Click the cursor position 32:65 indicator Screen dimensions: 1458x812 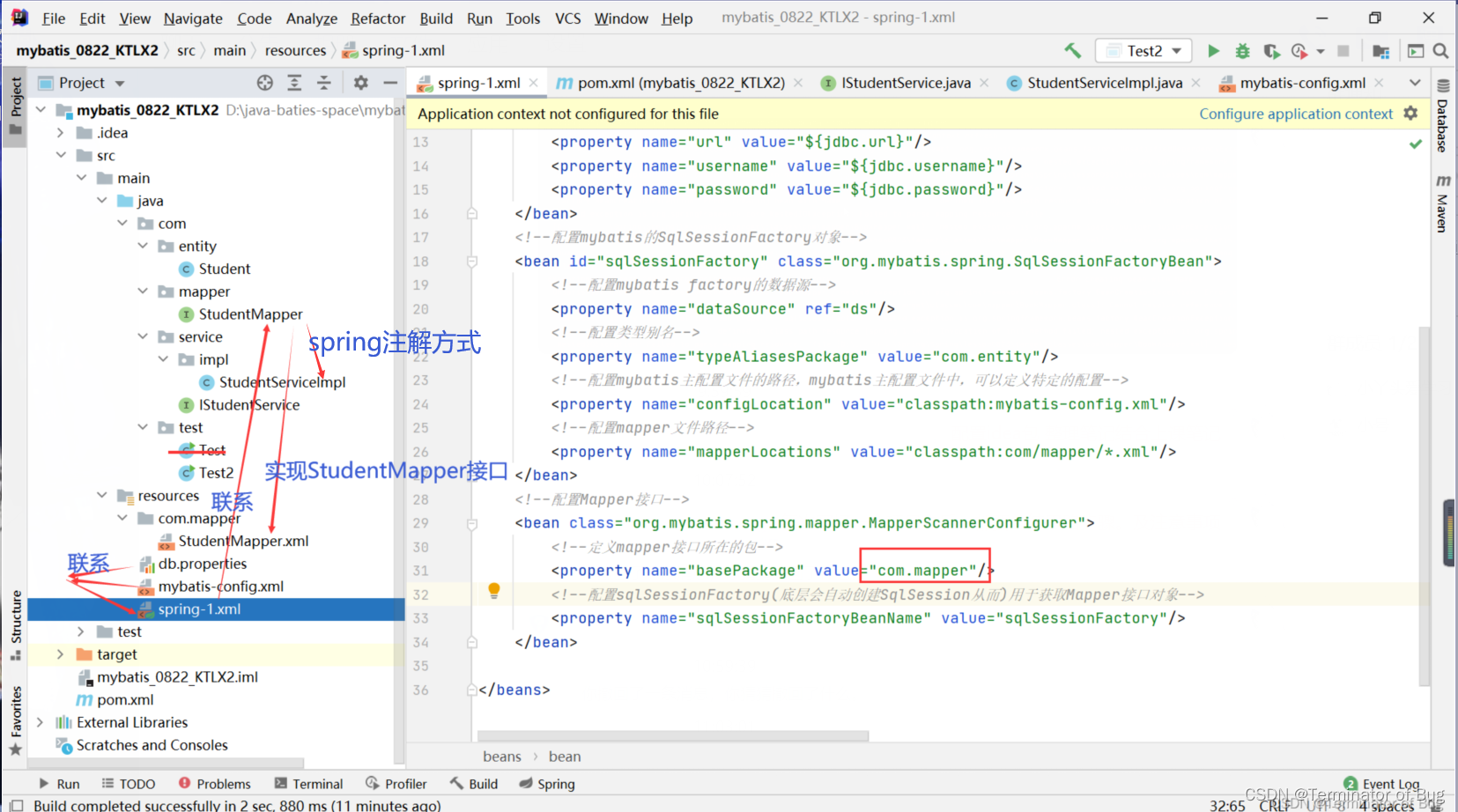(1227, 805)
